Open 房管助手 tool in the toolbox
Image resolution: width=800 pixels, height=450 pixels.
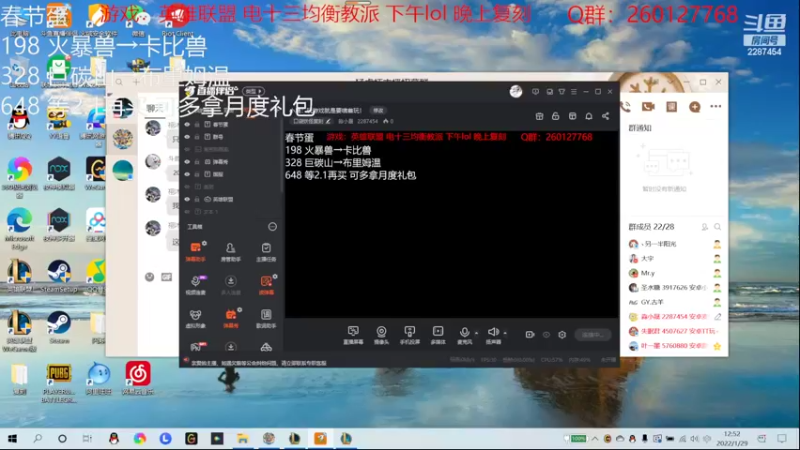tap(231, 251)
